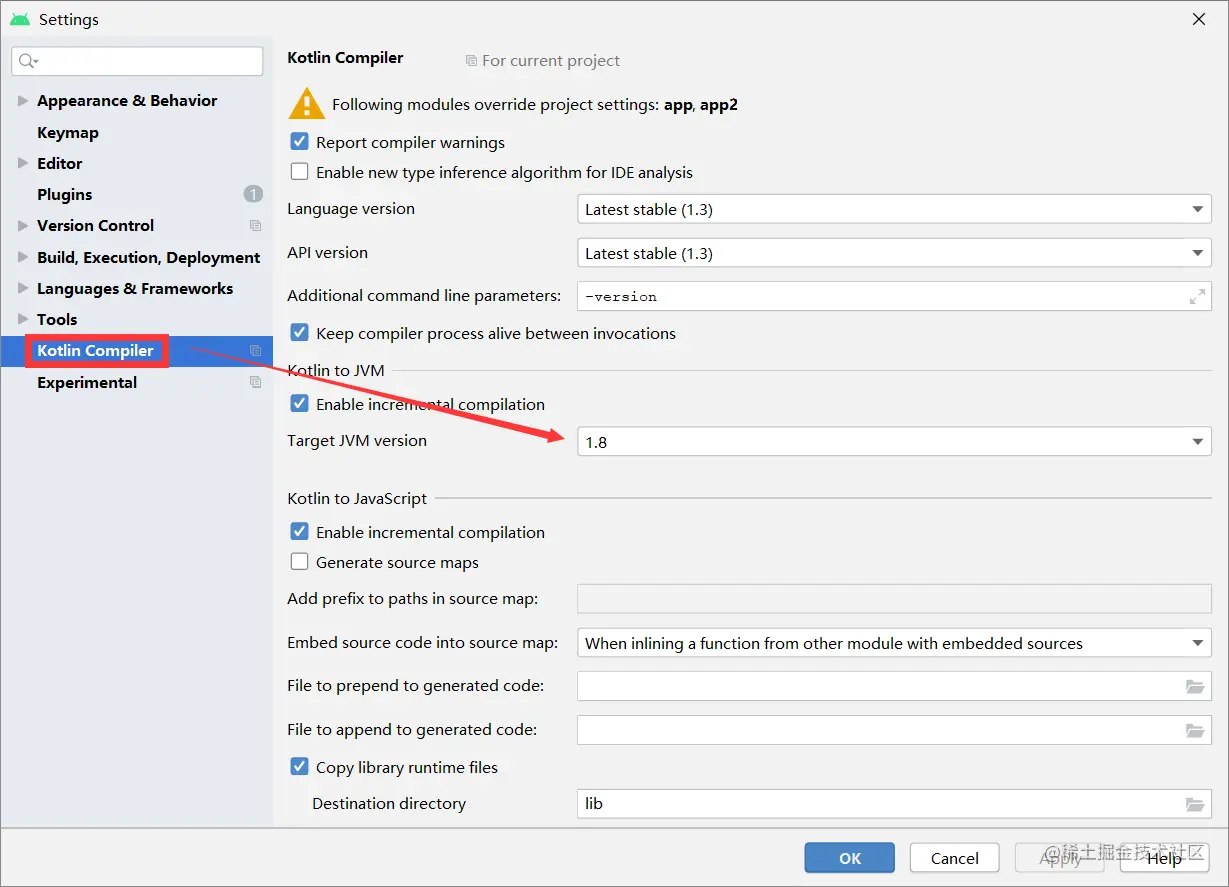1229x887 pixels.
Task: Expand the Appearance & Behavior tree node
Action: (x=23, y=101)
